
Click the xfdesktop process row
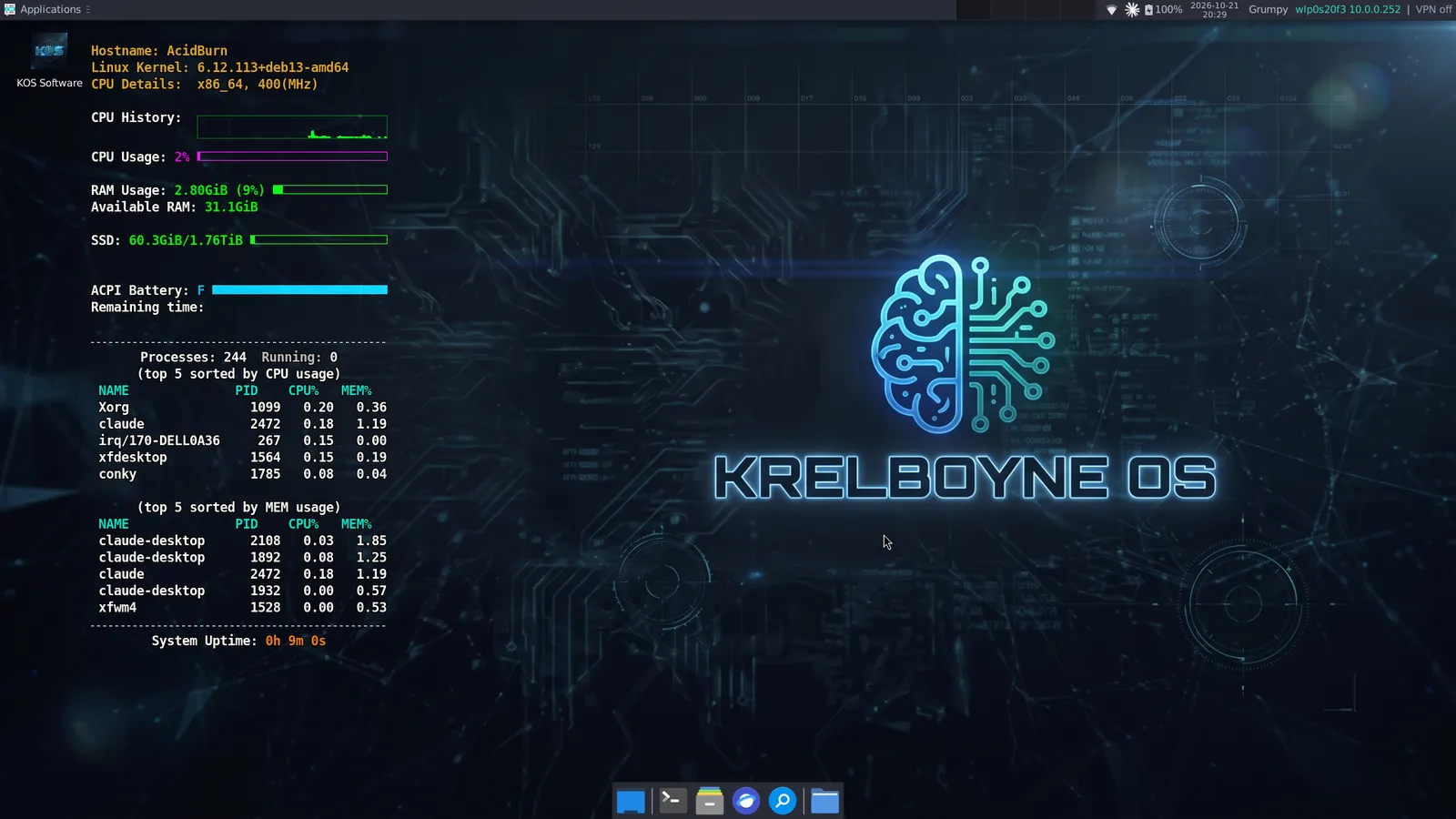242,457
